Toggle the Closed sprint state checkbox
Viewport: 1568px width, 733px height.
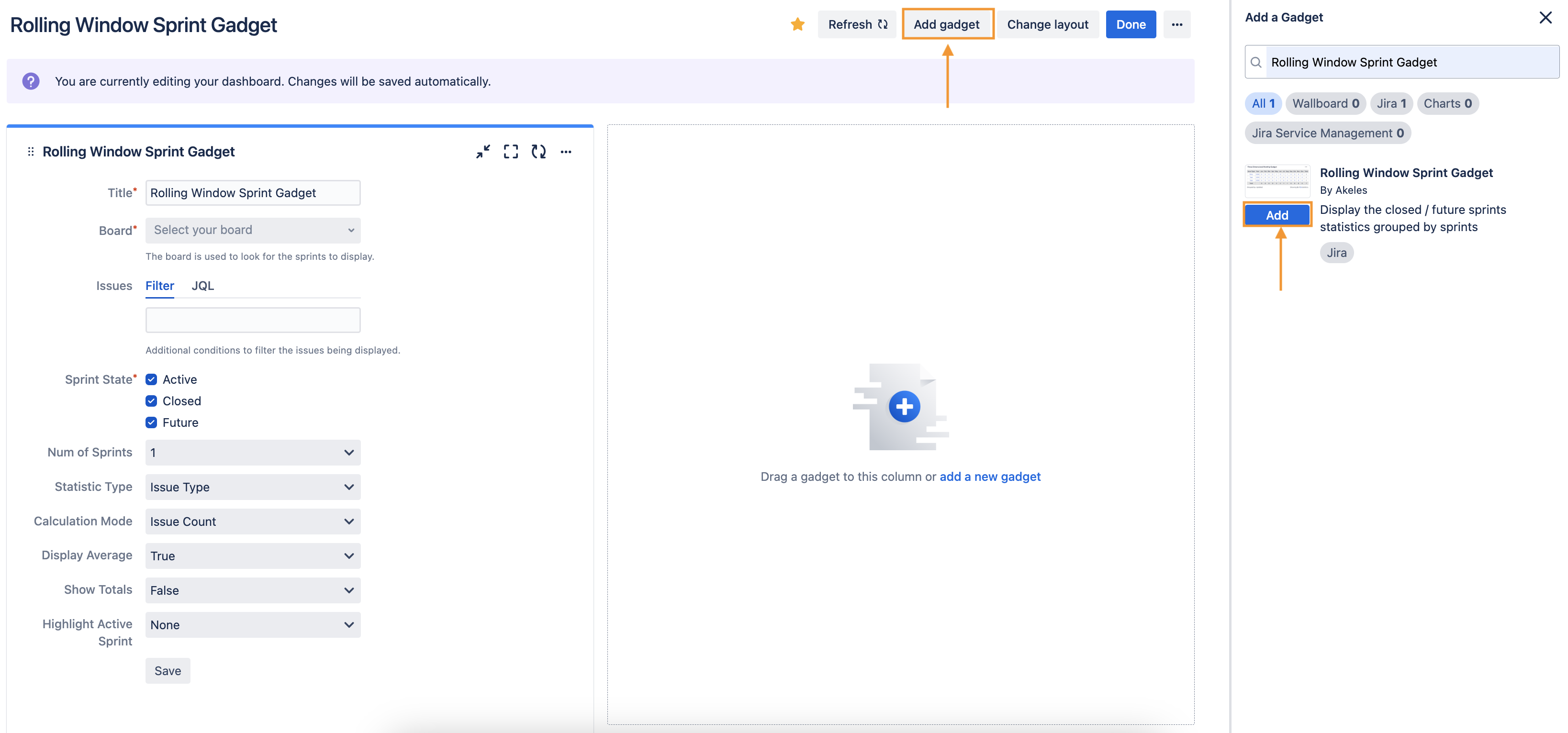[152, 401]
